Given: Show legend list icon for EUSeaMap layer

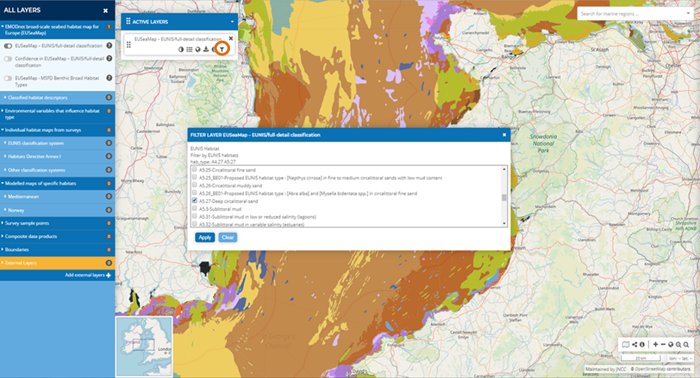Looking at the screenshot, I should (189, 50).
